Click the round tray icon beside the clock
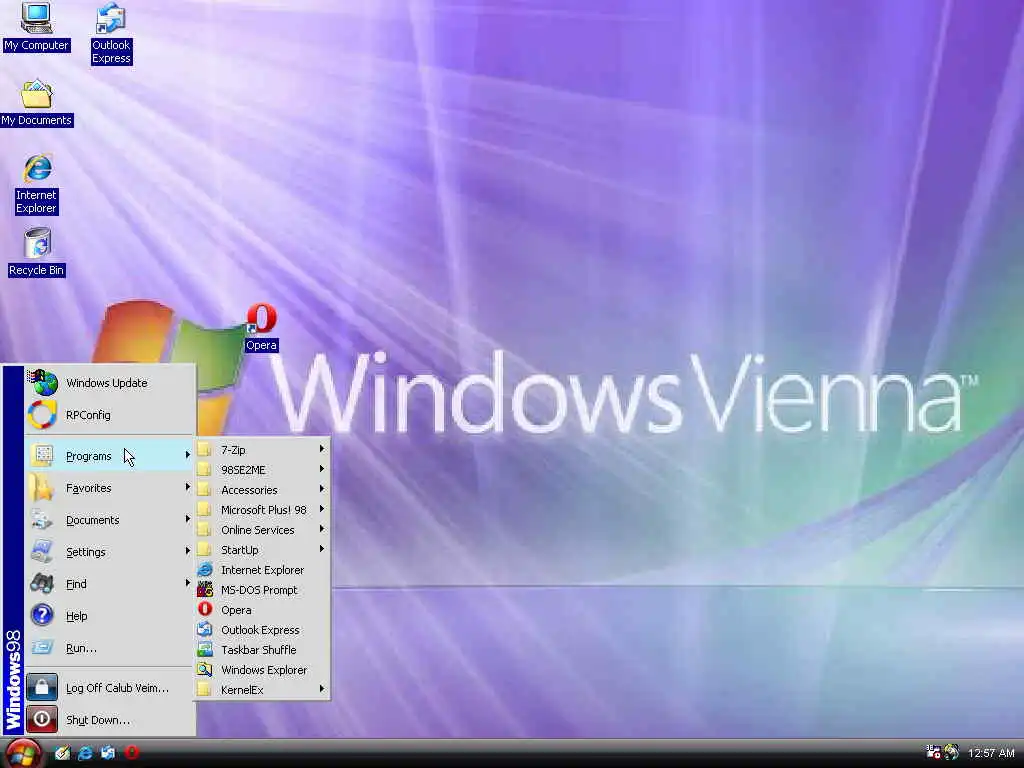Image resolution: width=1024 pixels, height=768 pixels. [x=952, y=752]
